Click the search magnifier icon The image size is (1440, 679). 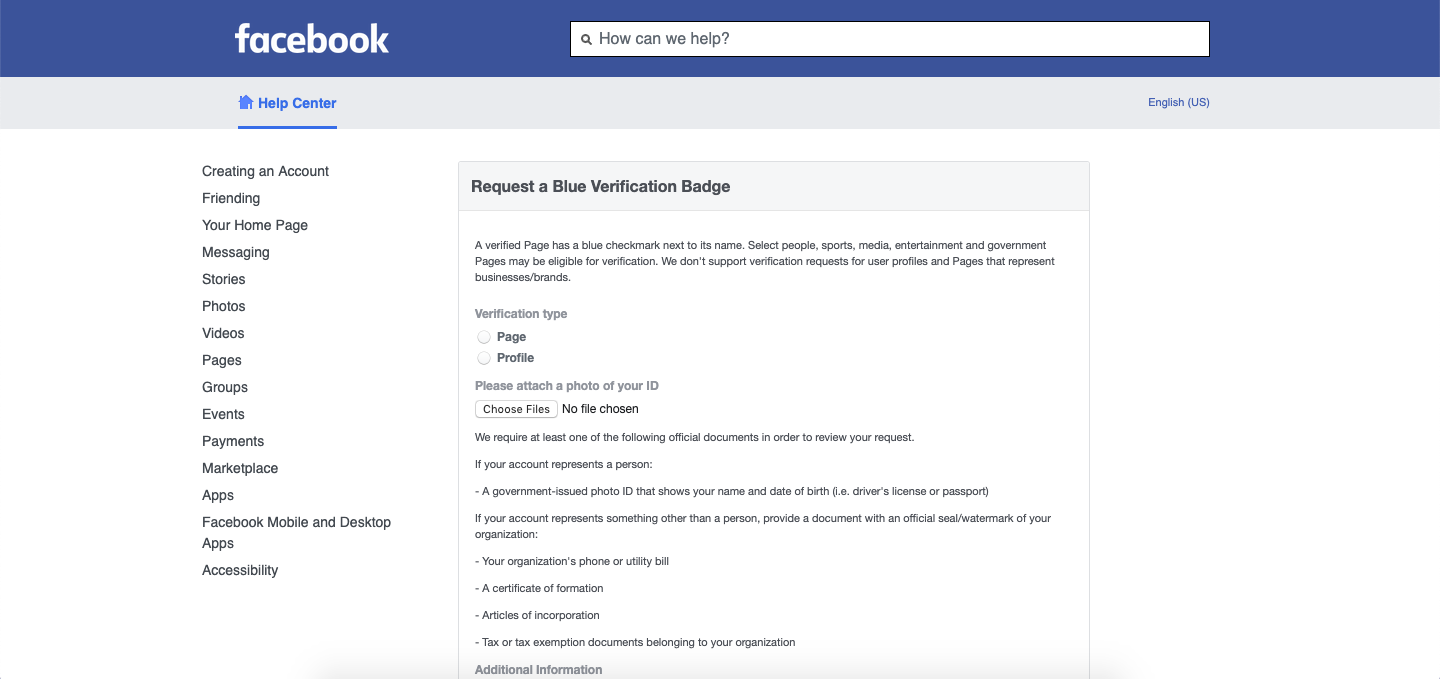(x=587, y=39)
